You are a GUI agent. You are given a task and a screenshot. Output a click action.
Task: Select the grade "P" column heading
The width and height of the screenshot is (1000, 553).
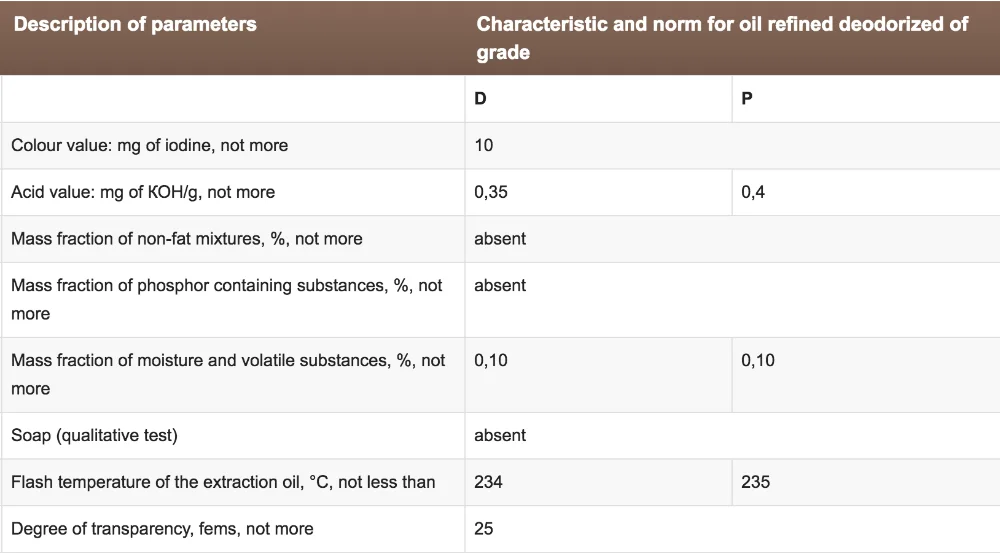(747, 100)
